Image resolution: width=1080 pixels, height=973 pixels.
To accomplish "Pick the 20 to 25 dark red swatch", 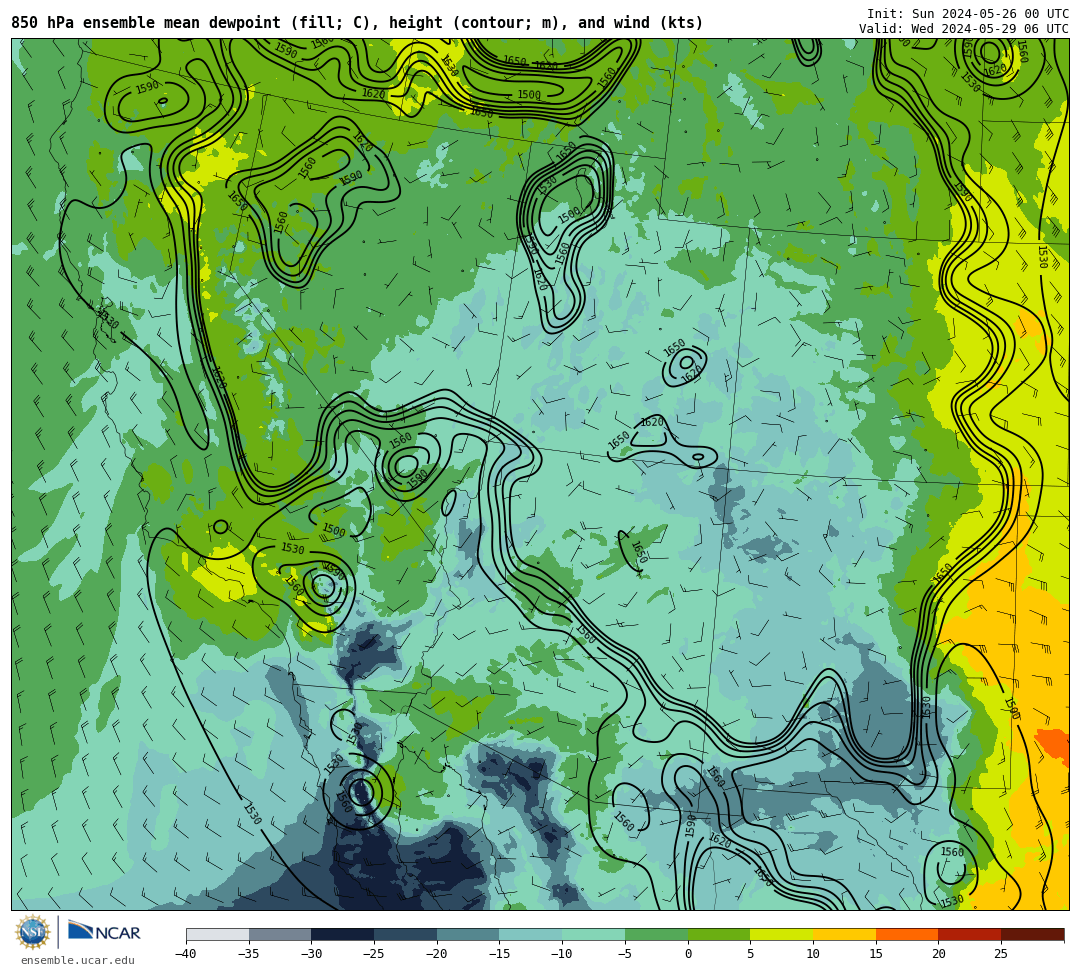I will coord(970,934).
